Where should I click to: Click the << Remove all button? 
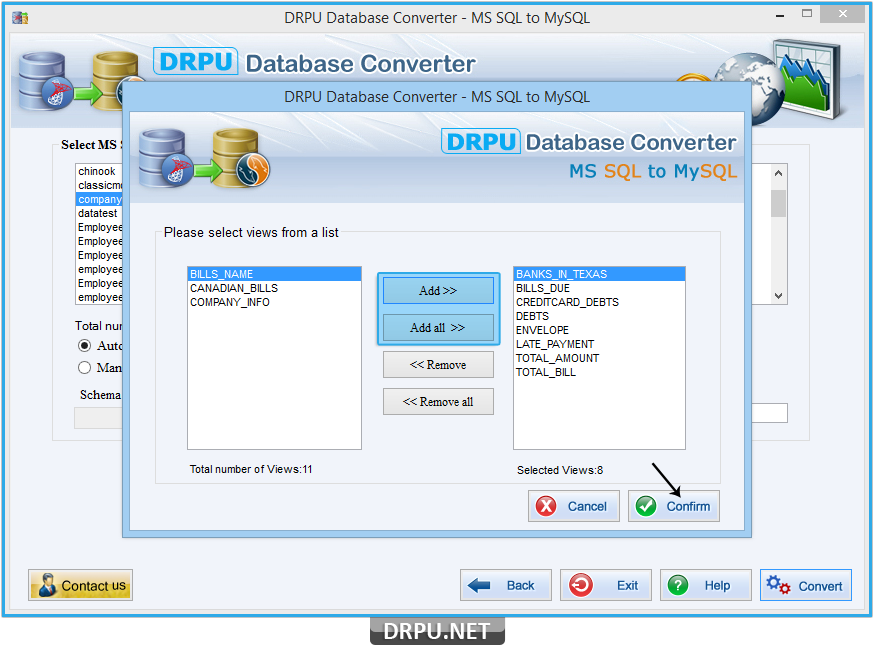pos(438,401)
